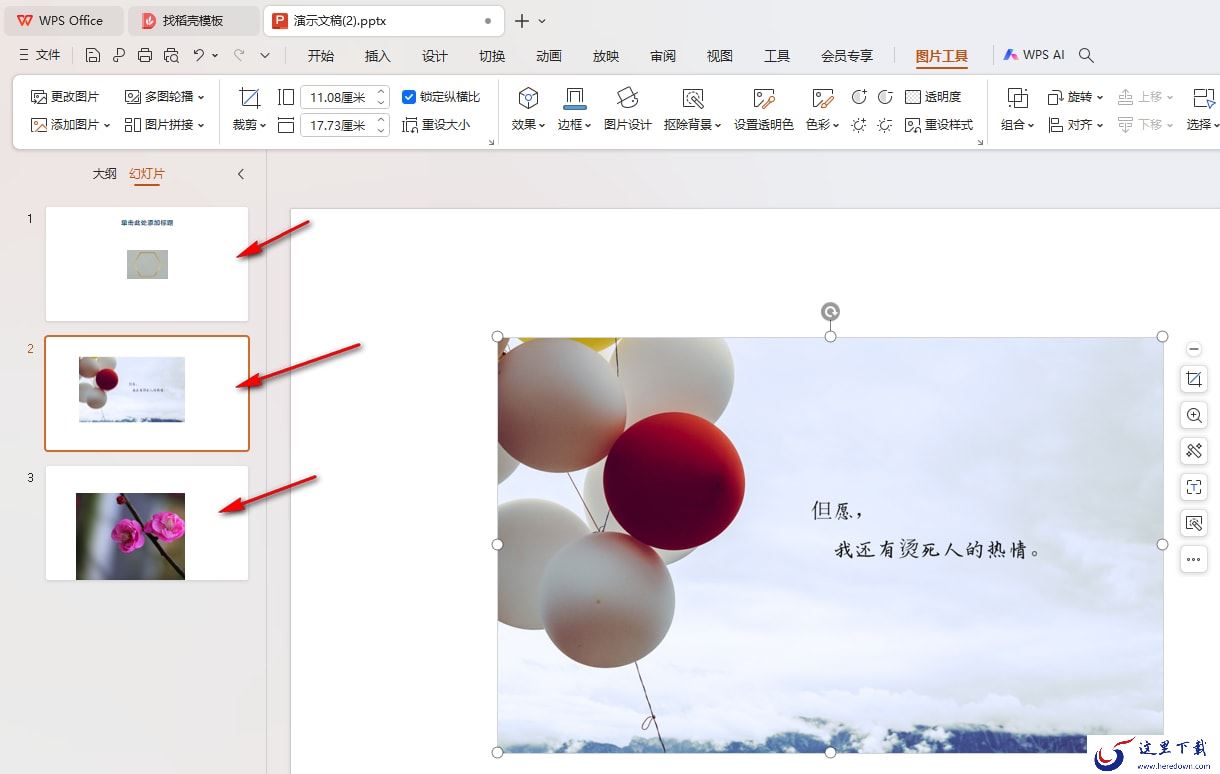This screenshot has width=1220, height=774.
Task: Select slide 2 thumbnail with balloons
Action: click(147, 393)
